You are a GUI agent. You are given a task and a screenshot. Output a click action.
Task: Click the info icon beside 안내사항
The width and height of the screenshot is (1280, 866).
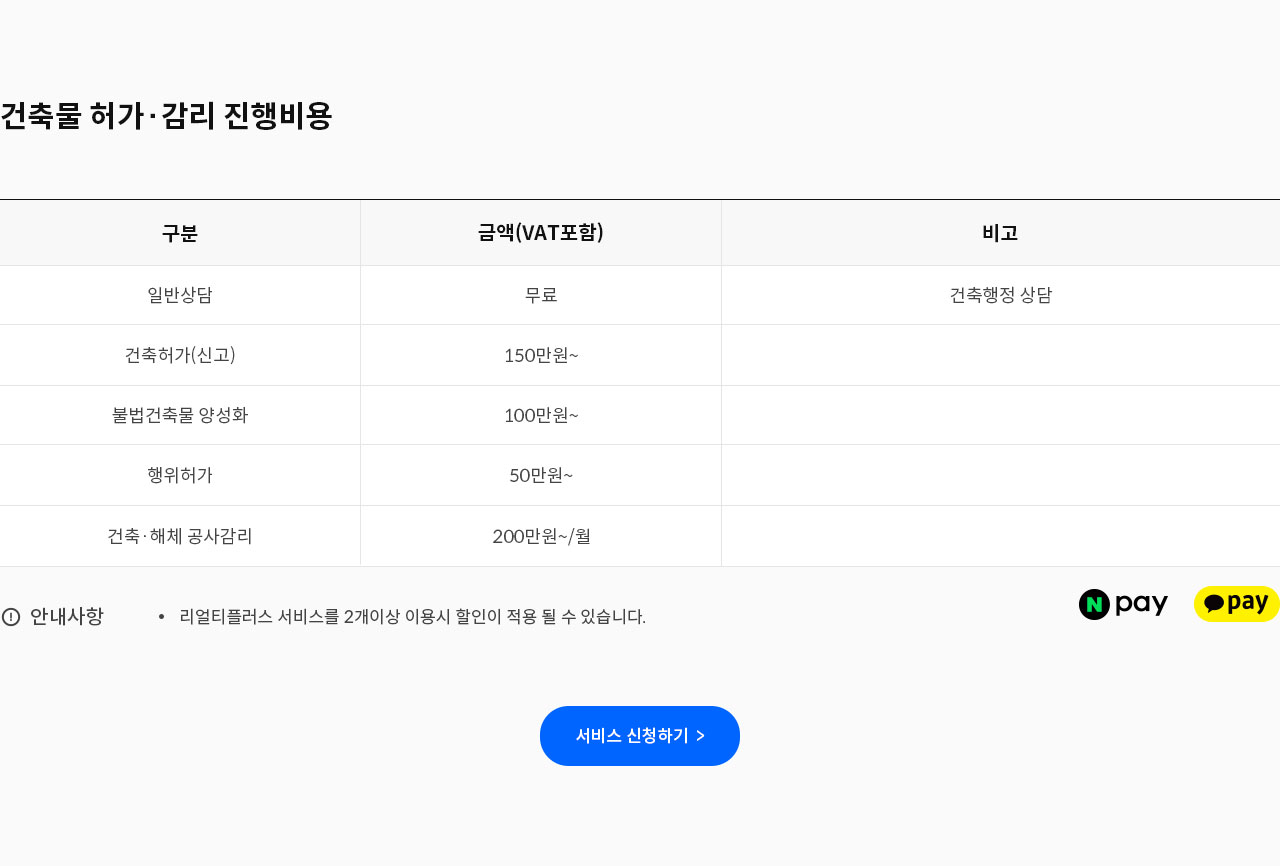pos(11,617)
